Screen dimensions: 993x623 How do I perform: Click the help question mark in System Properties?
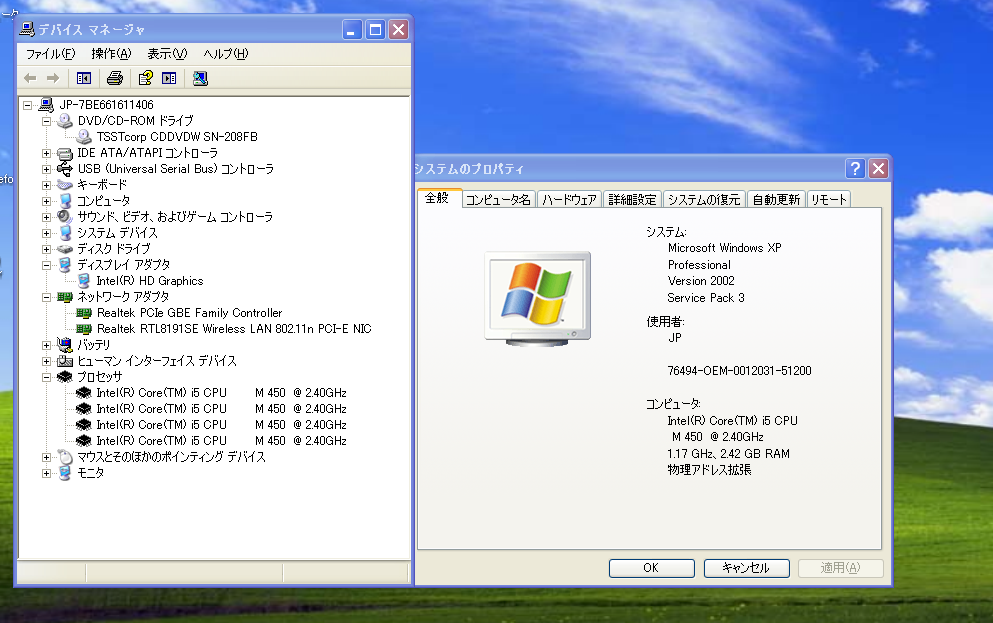pos(855,168)
